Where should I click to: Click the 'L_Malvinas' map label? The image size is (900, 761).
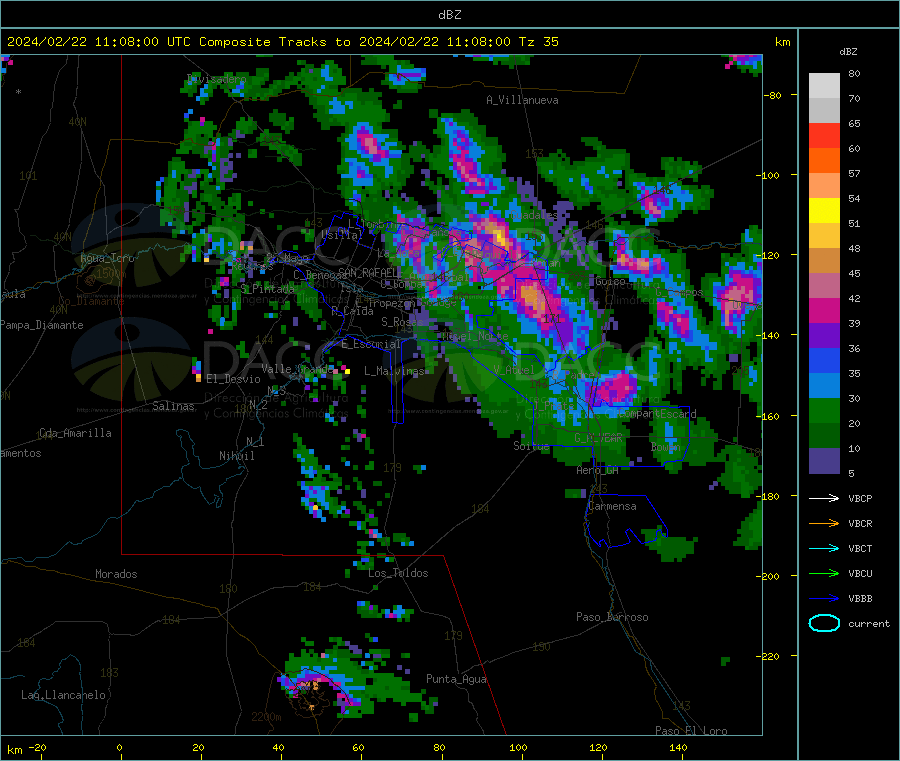(x=394, y=371)
